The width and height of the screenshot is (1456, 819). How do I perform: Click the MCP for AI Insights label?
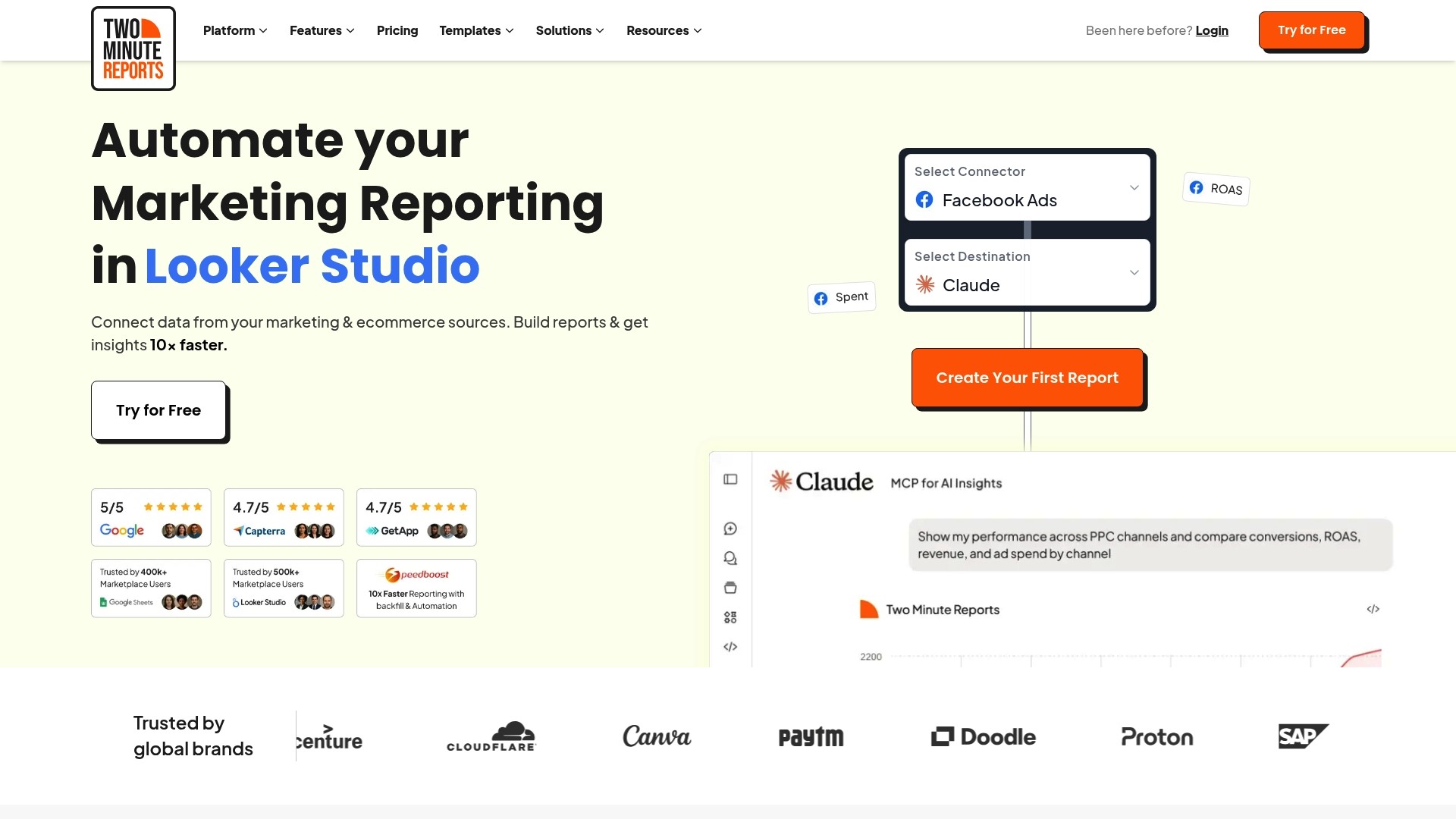[946, 483]
